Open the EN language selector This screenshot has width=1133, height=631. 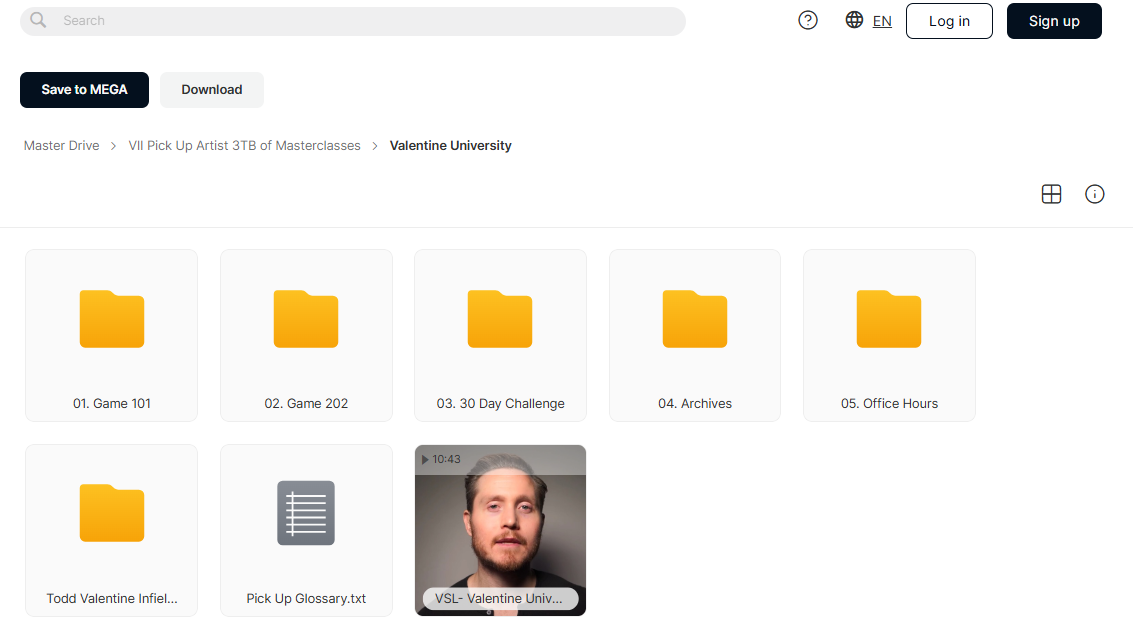(882, 21)
